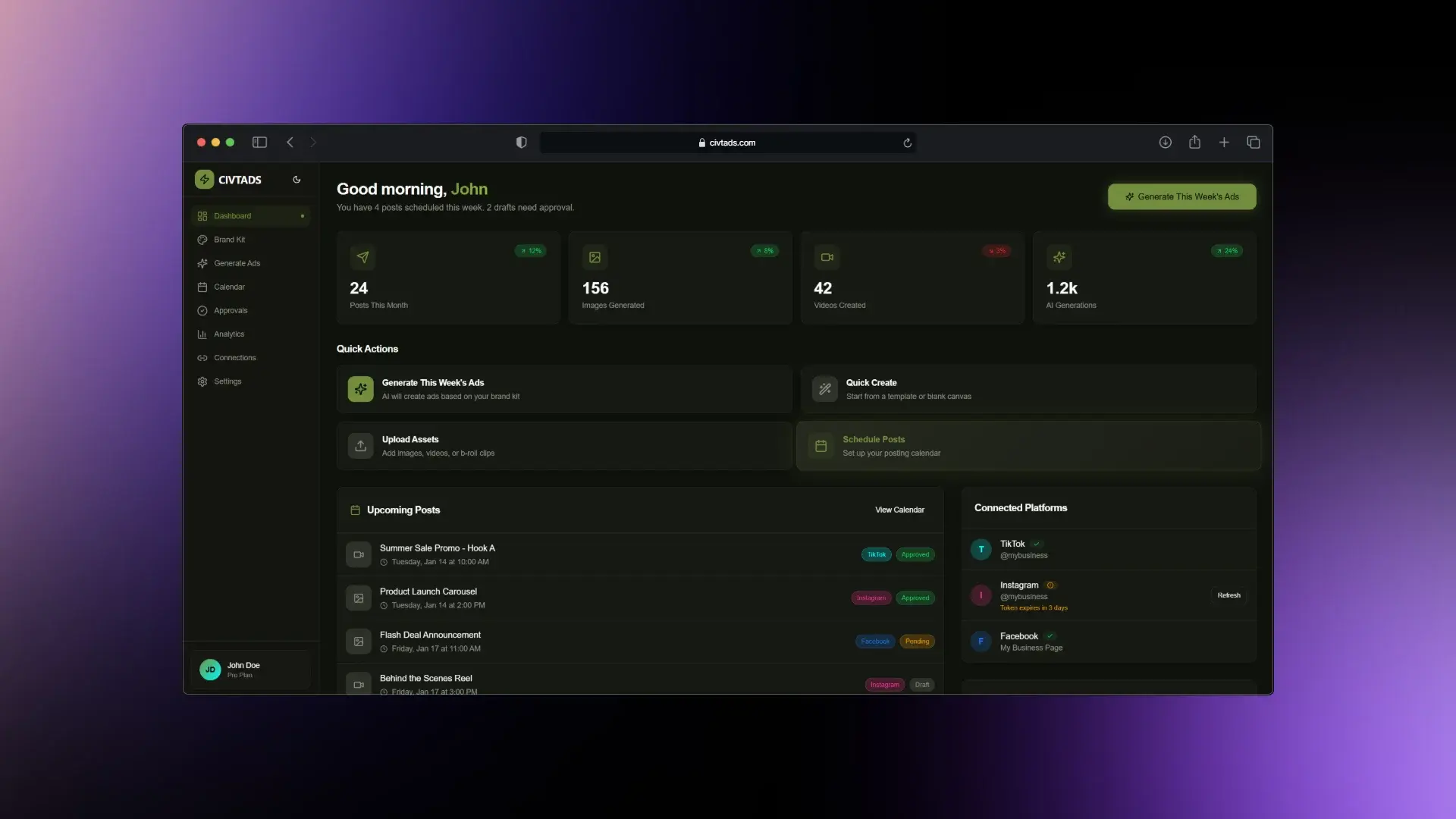Refresh the Instagram connection token

[x=1228, y=595]
